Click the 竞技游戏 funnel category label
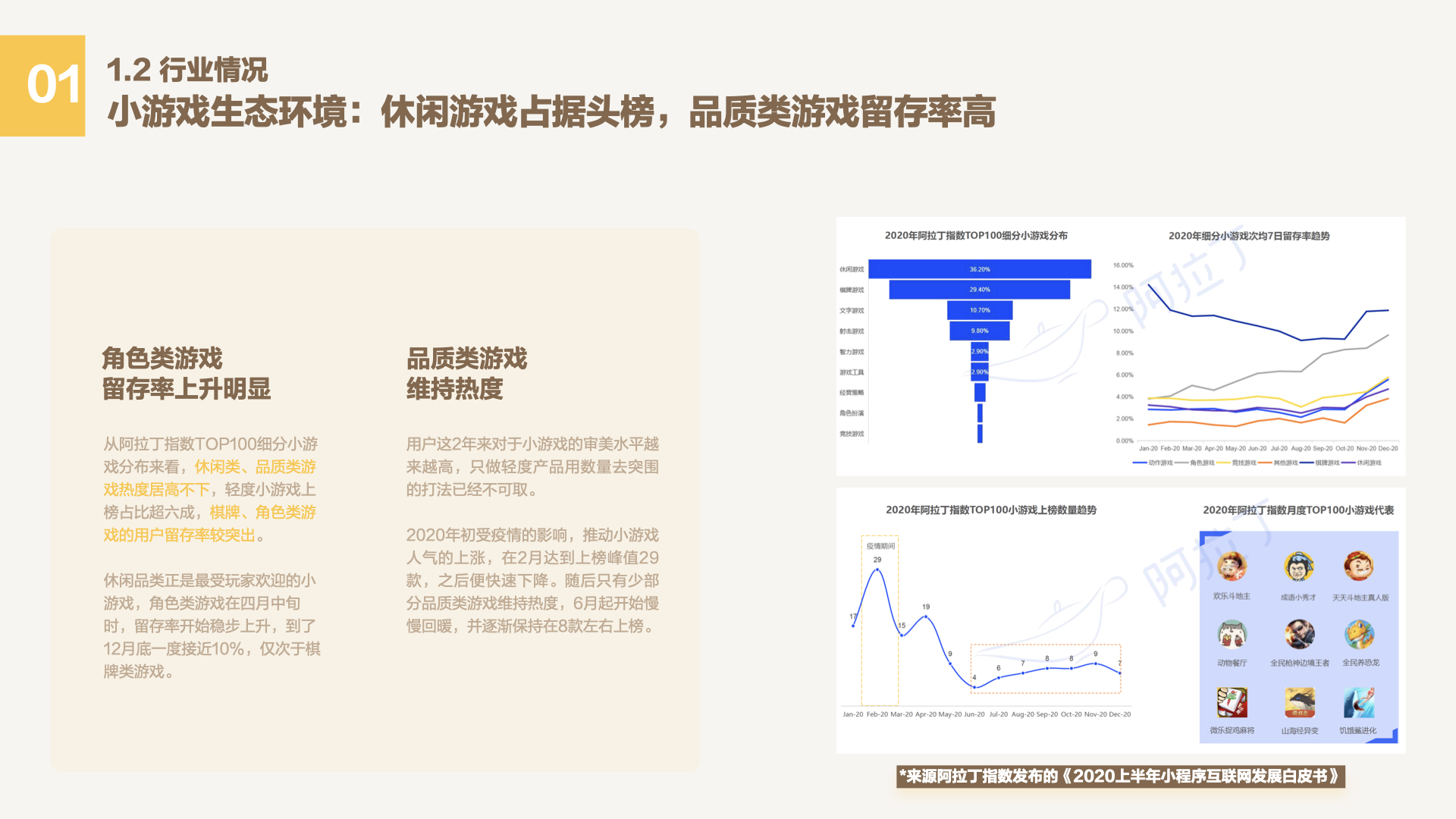 [852, 434]
